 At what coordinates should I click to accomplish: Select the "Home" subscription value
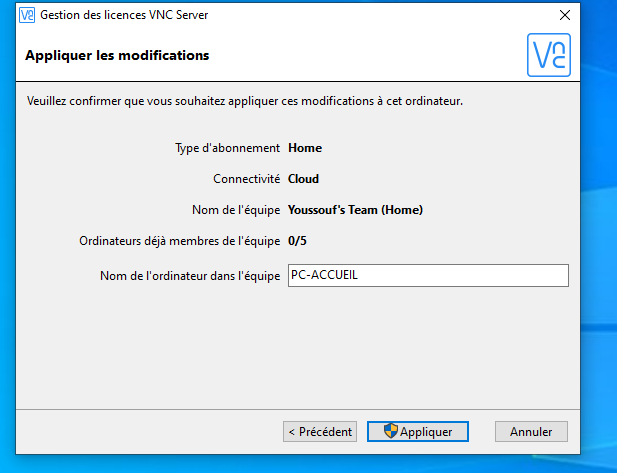point(305,148)
